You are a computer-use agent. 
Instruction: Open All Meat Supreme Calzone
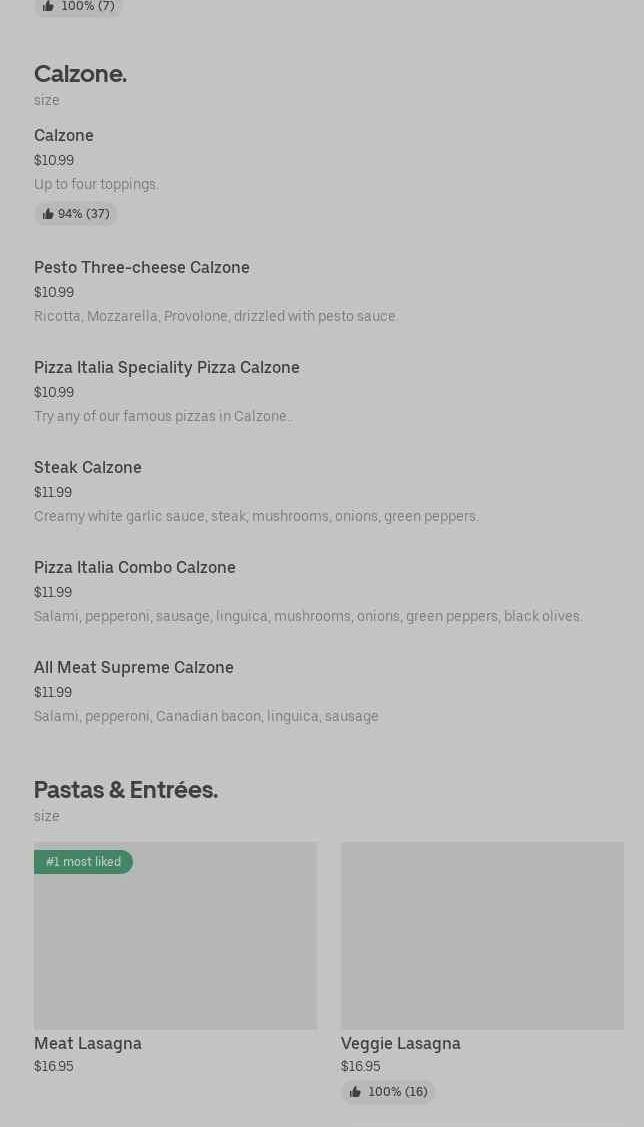134,667
